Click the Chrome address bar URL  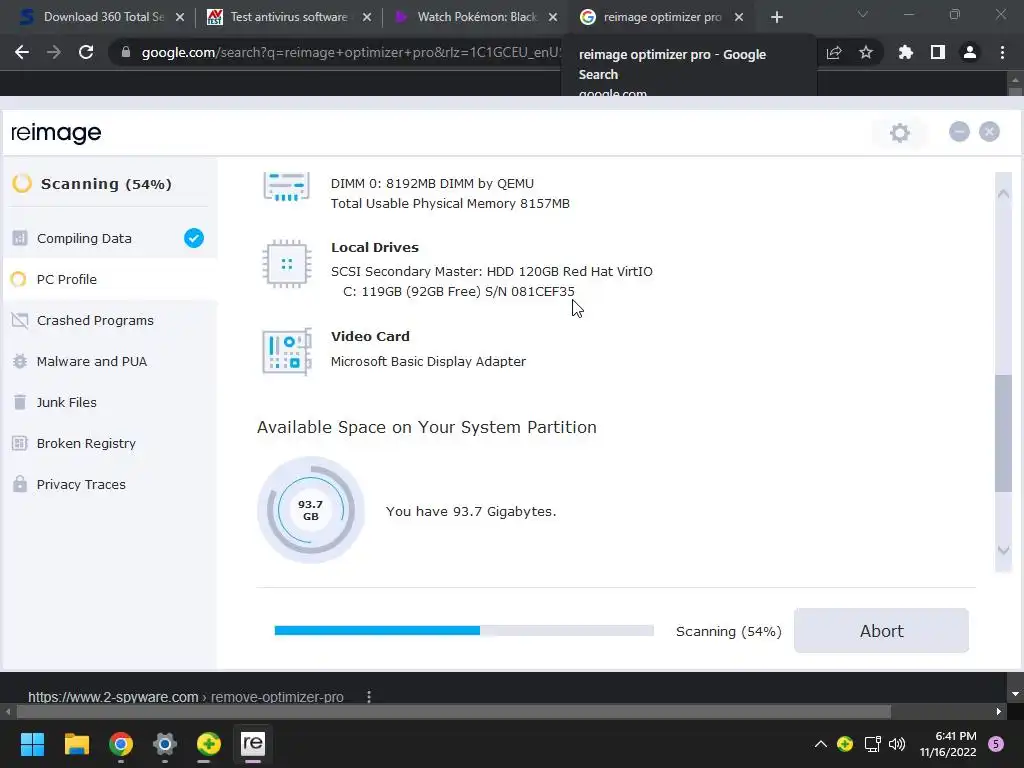pos(350,52)
